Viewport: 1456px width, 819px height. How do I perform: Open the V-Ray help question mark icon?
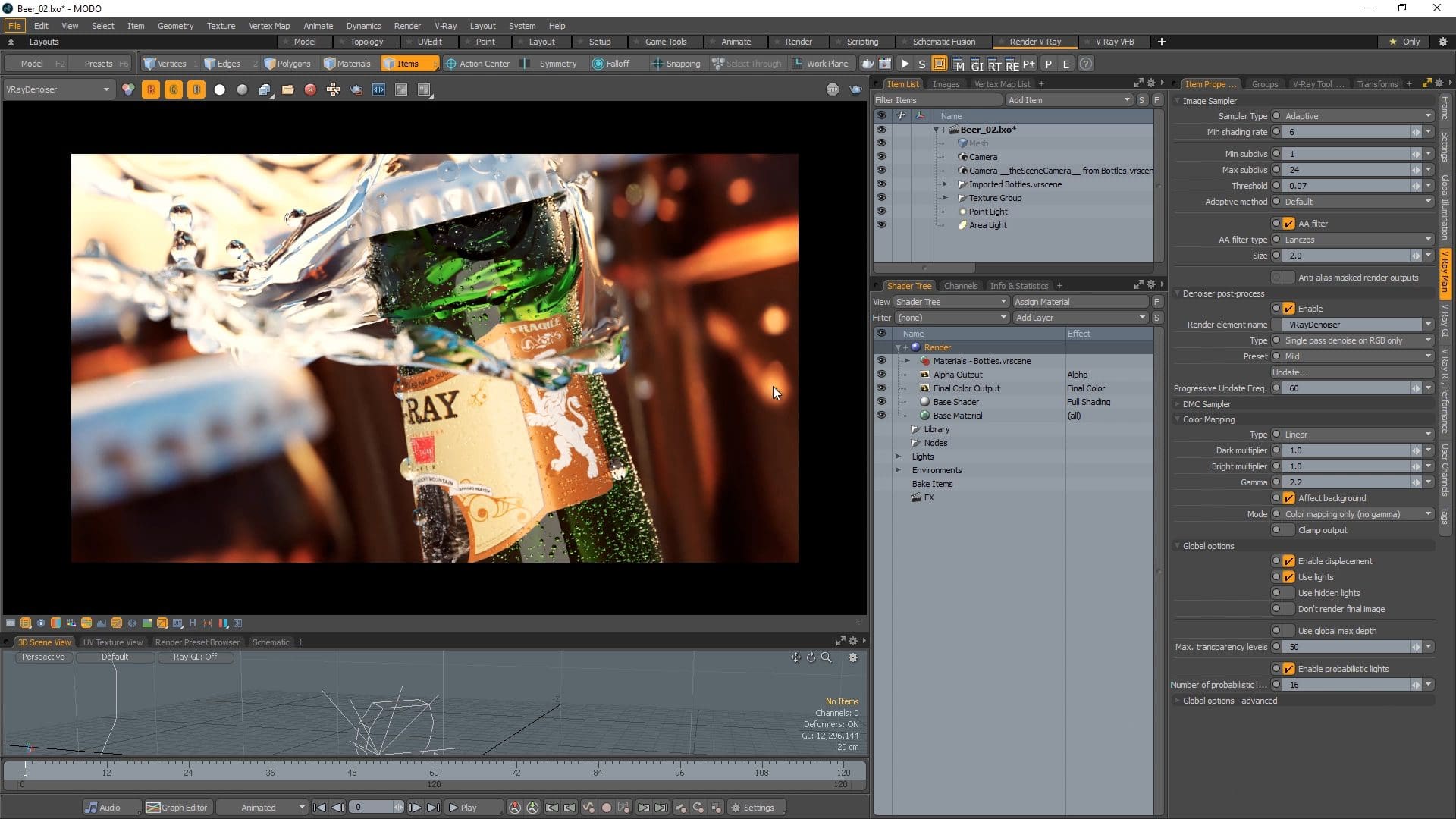tap(1086, 64)
